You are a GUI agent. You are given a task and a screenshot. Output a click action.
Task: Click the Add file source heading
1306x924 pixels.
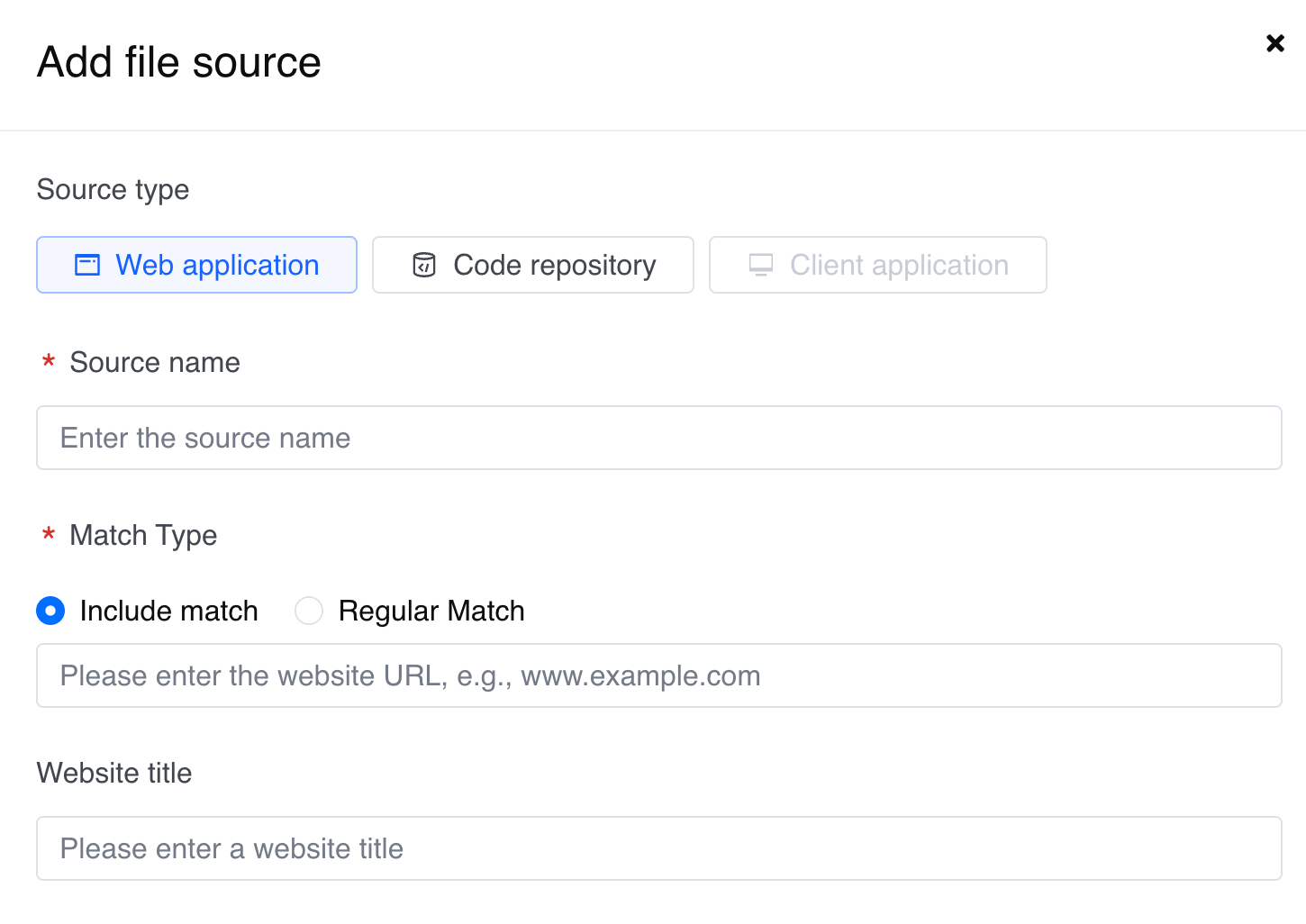[178, 62]
